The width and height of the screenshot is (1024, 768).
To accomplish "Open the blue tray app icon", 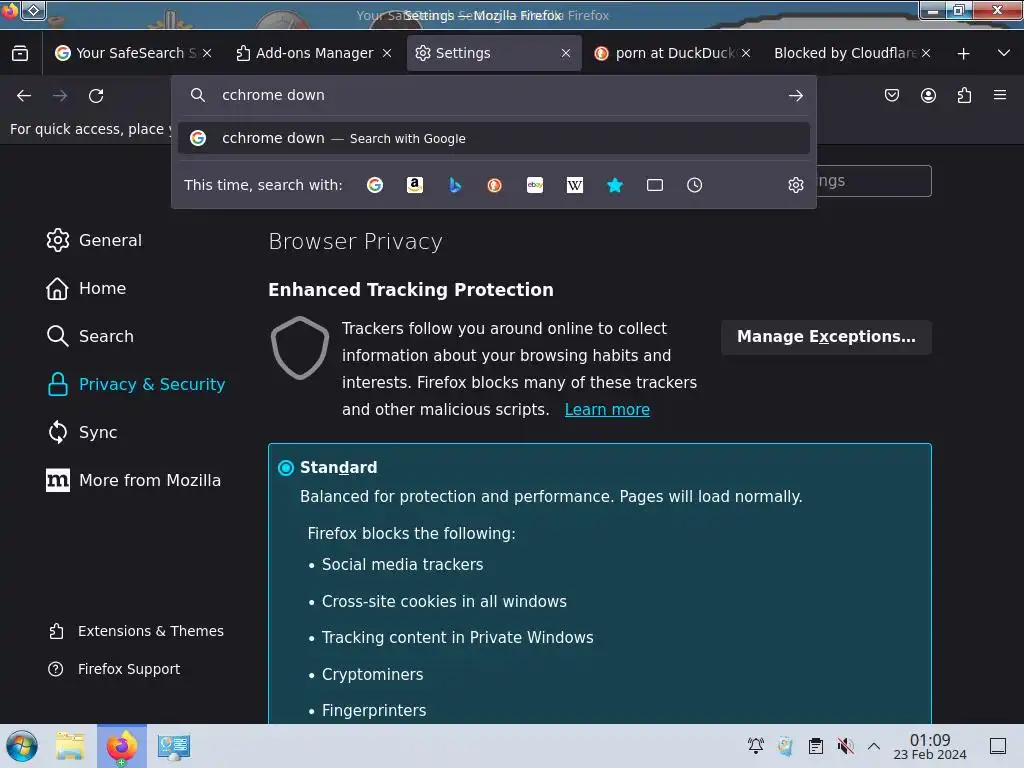I will coord(785,746).
